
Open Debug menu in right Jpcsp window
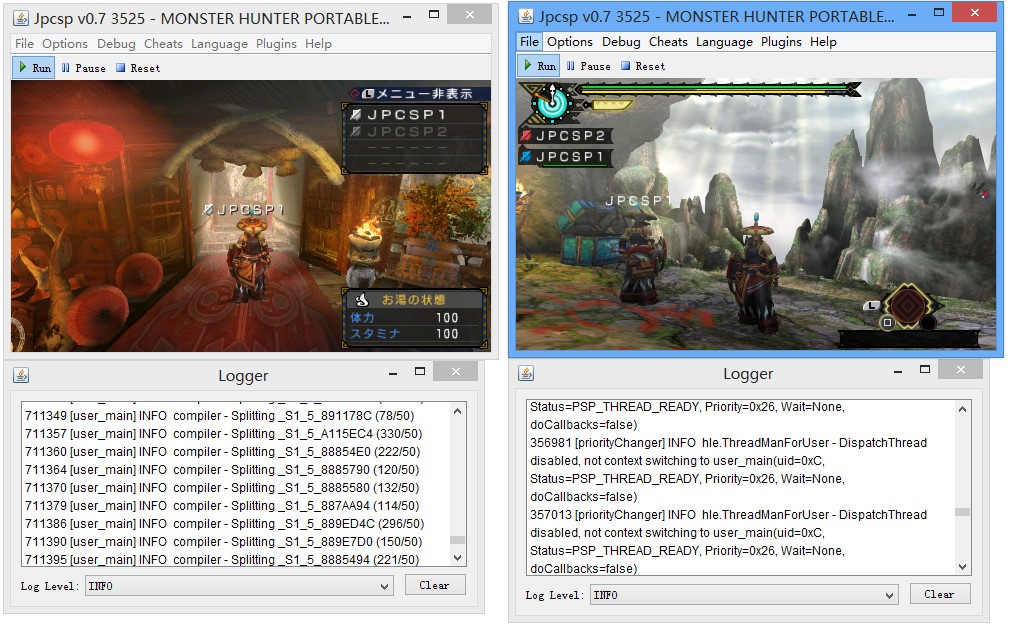pyautogui.click(x=621, y=42)
